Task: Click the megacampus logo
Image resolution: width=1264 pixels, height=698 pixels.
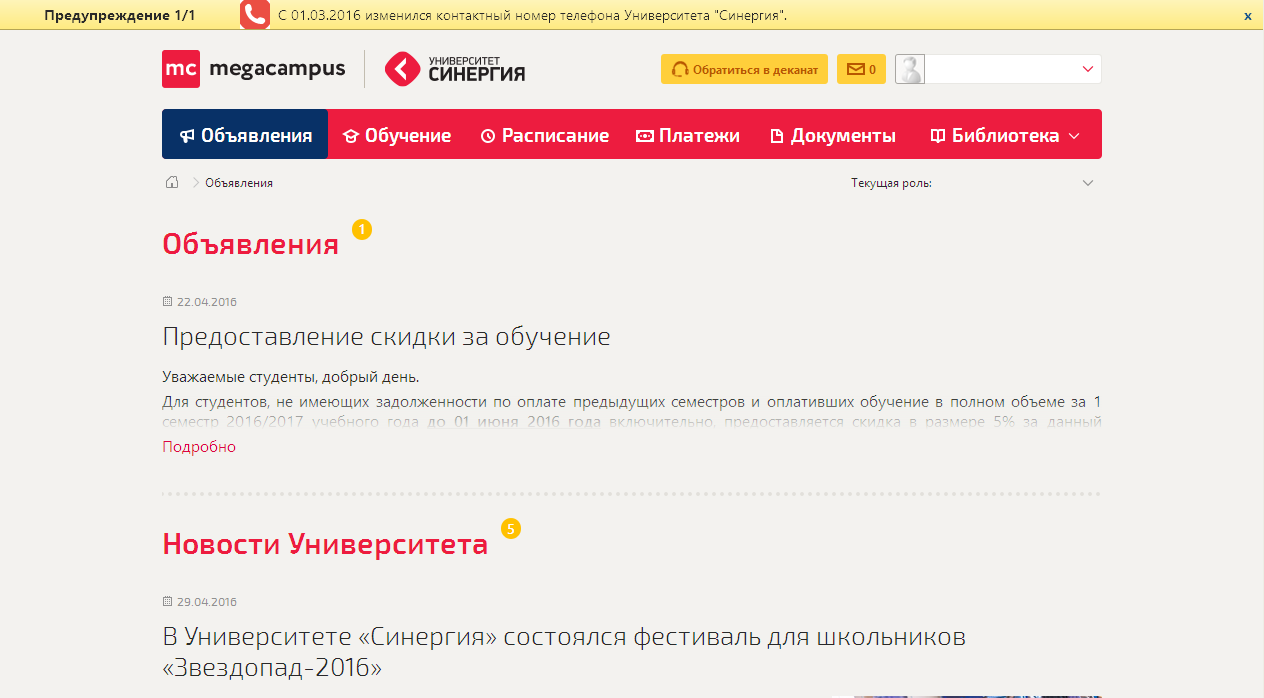Action: click(254, 69)
